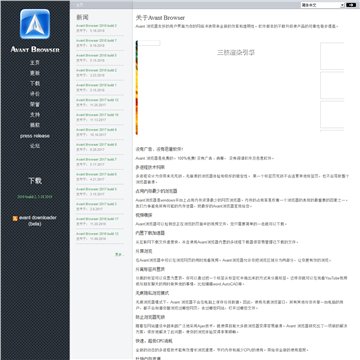The image size is (360, 360).
Task: Open news Avant Browser 2016 build 12
Action: point(97,234)
